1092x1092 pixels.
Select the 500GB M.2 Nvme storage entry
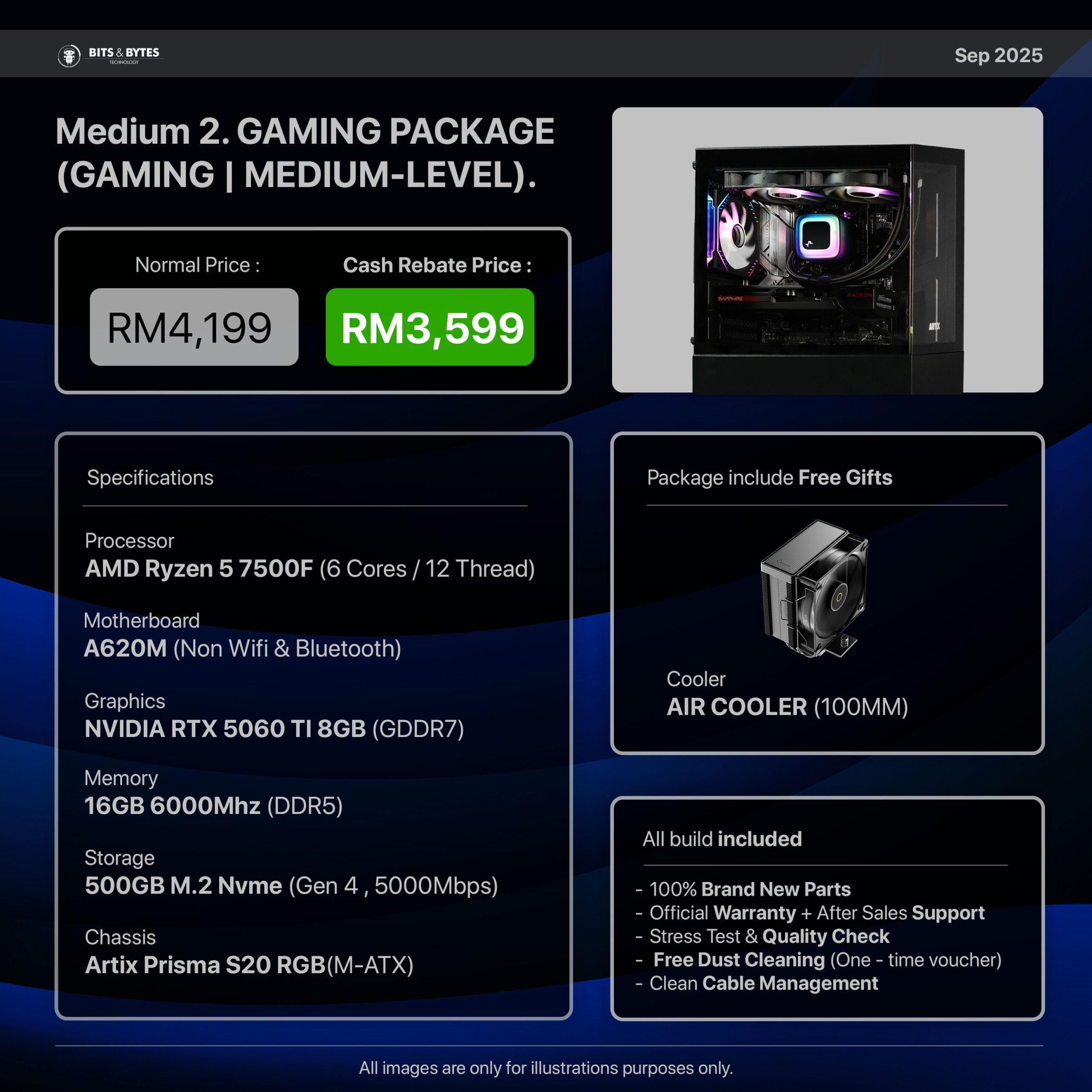[291, 885]
